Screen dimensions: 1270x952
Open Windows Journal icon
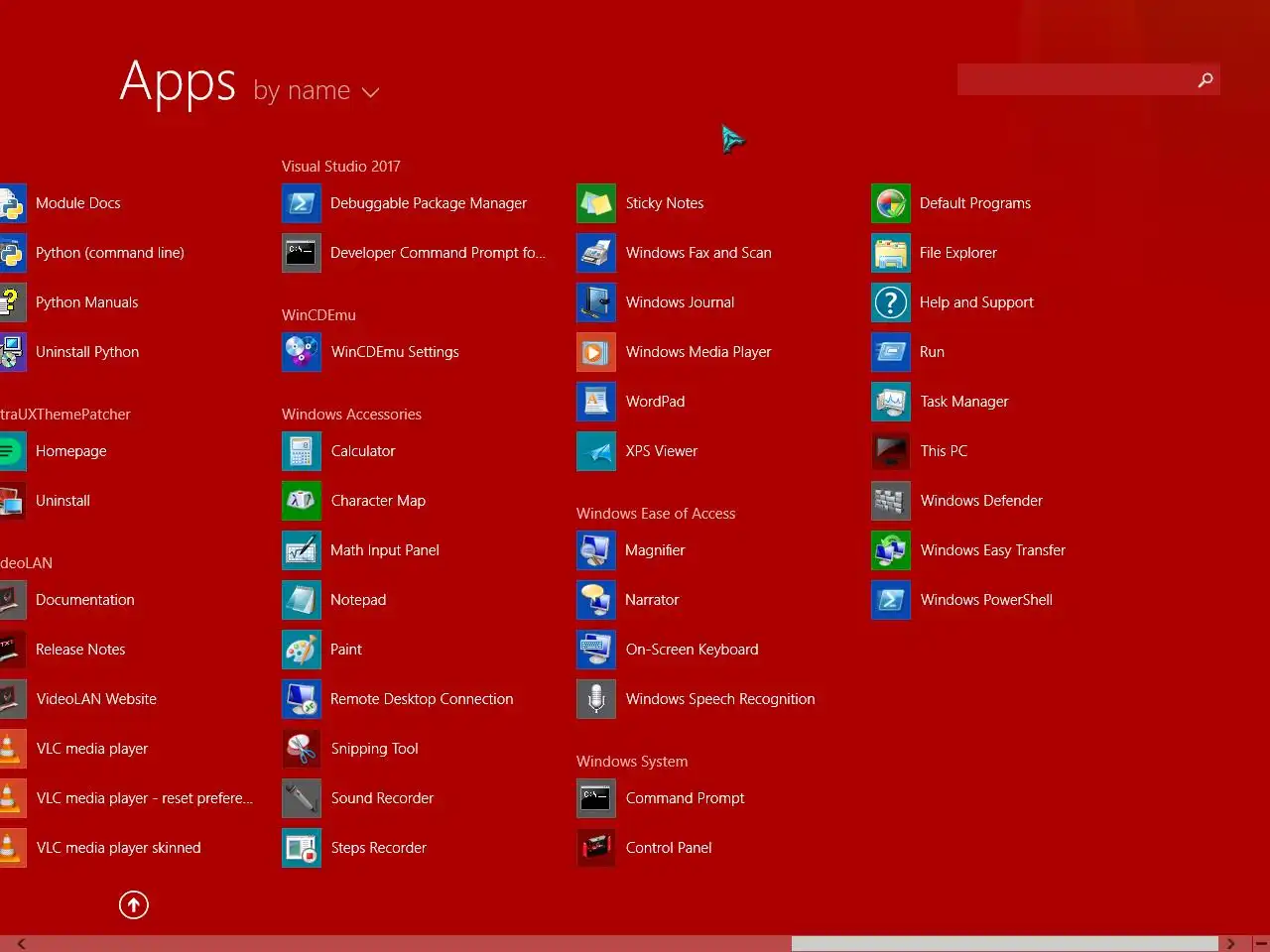596,302
